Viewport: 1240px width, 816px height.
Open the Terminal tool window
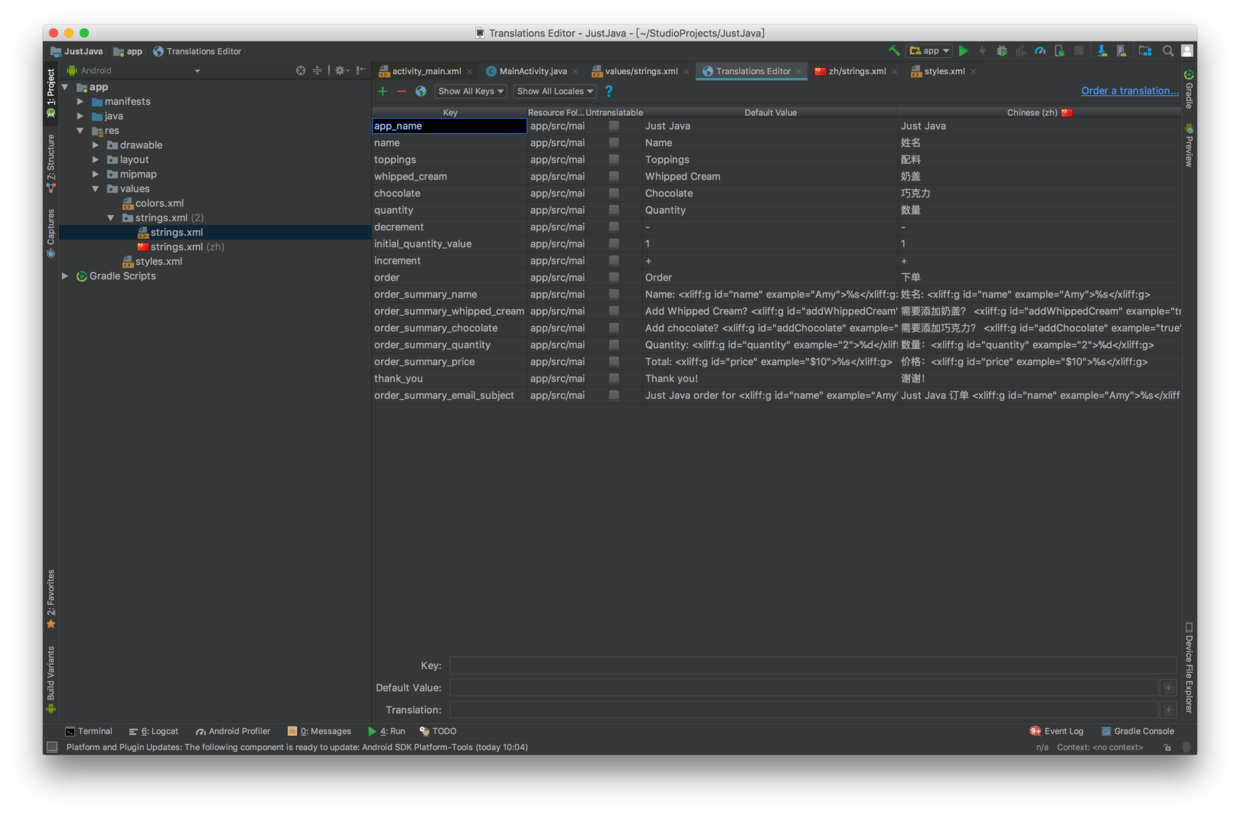[89, 731]
